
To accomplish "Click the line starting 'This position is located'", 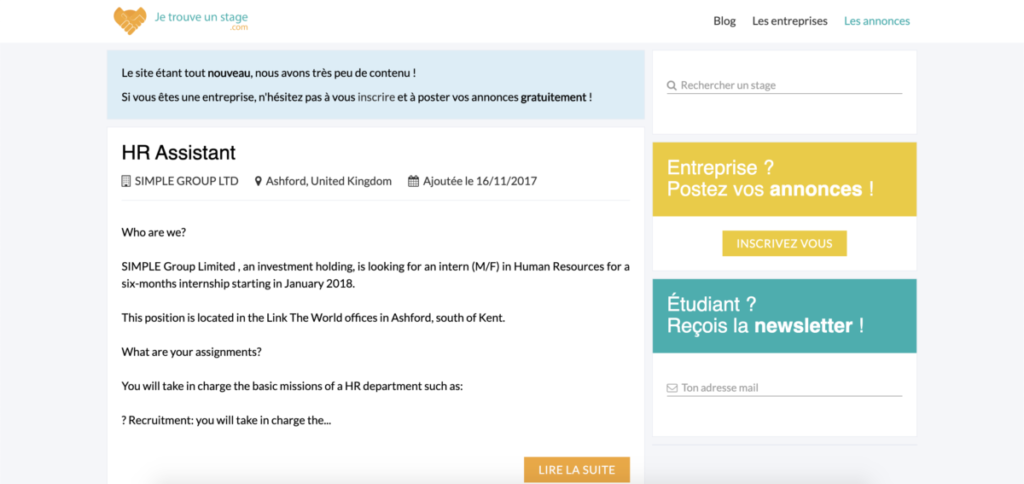I will tap(313, 318).
